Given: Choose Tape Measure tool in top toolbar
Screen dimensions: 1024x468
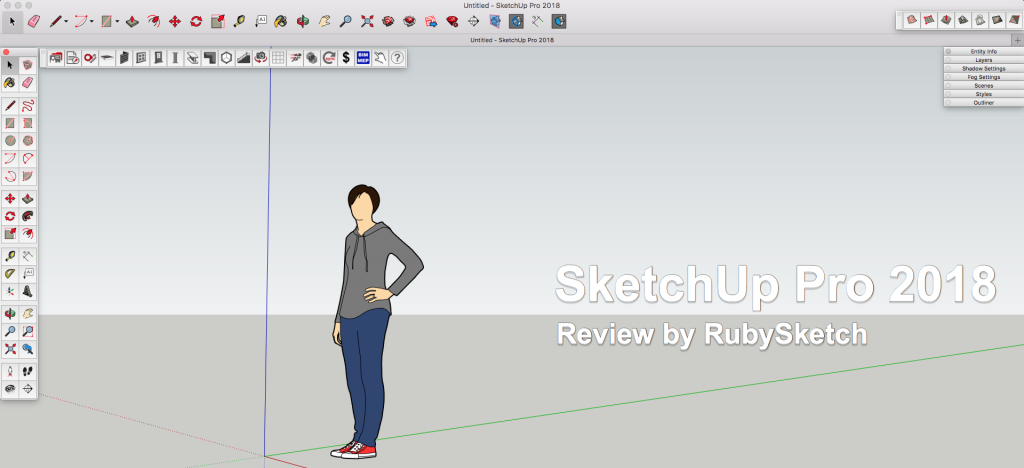Looking at the screenshot, I should click(x=239, y=21).
